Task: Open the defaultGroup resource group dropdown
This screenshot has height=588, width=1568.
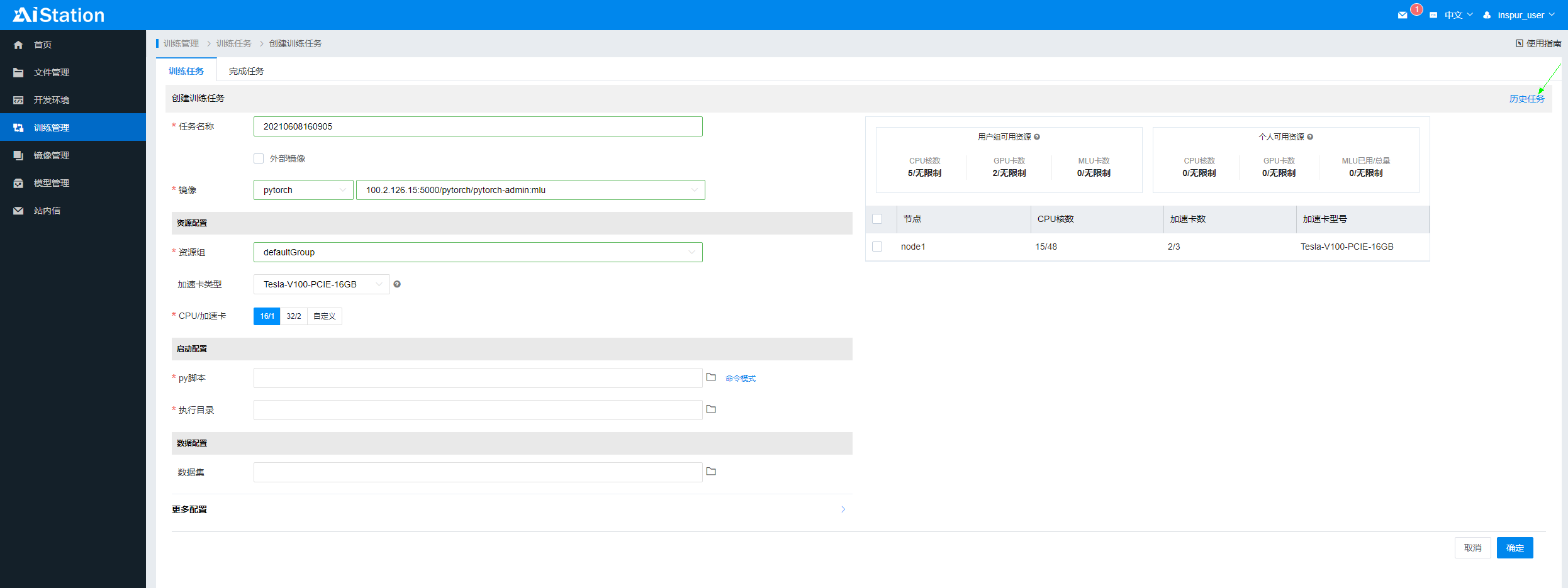Action: point(478,252)
